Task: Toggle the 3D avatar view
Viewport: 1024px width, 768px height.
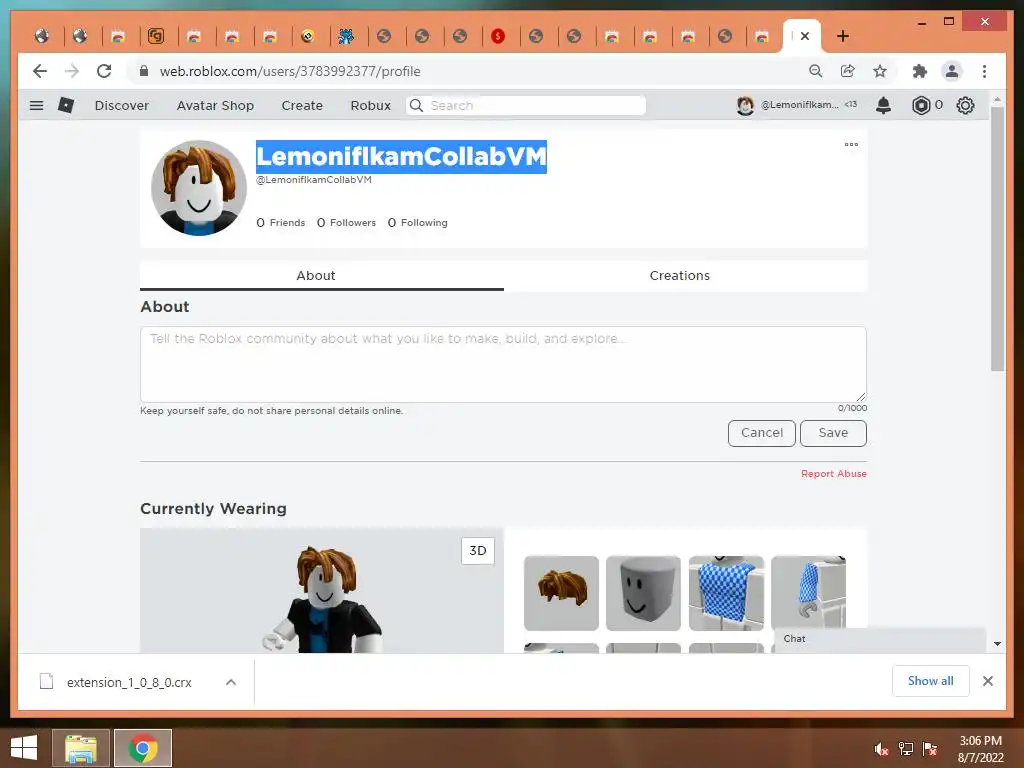Action: point(478,551)
